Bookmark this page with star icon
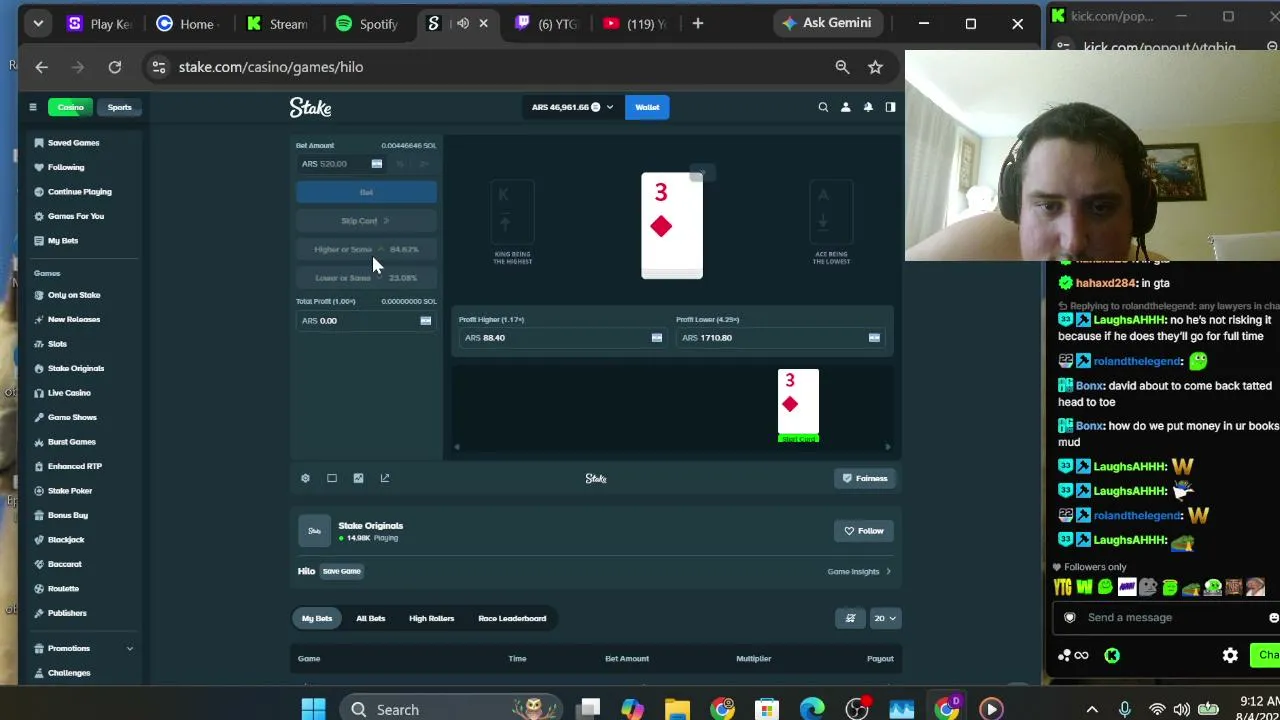The width and height of the screenshot is (1280, 720). 875,67
